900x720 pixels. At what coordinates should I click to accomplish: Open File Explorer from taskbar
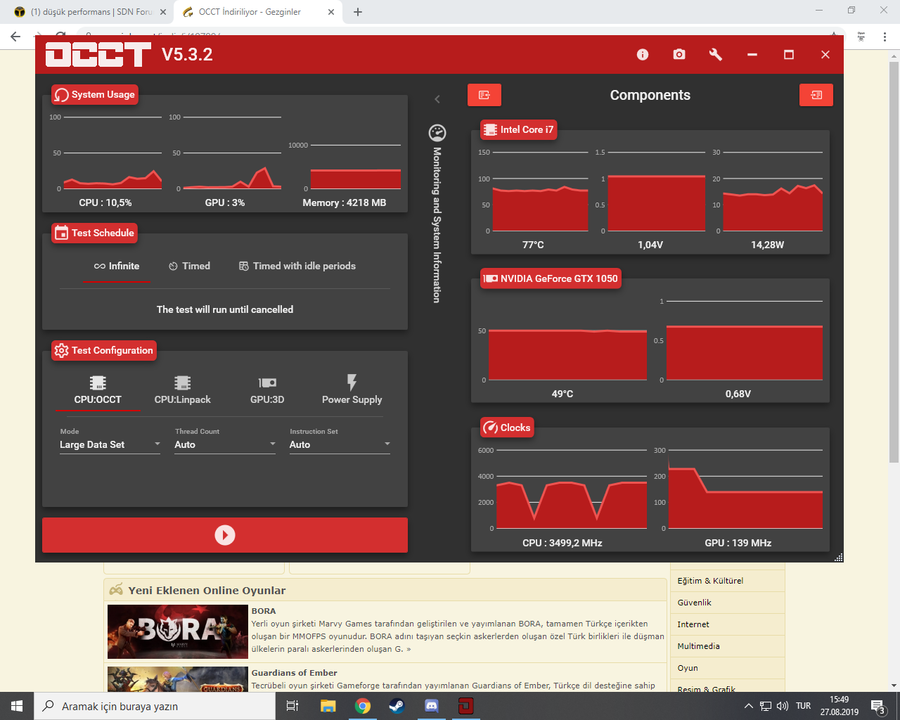point(328,706)
